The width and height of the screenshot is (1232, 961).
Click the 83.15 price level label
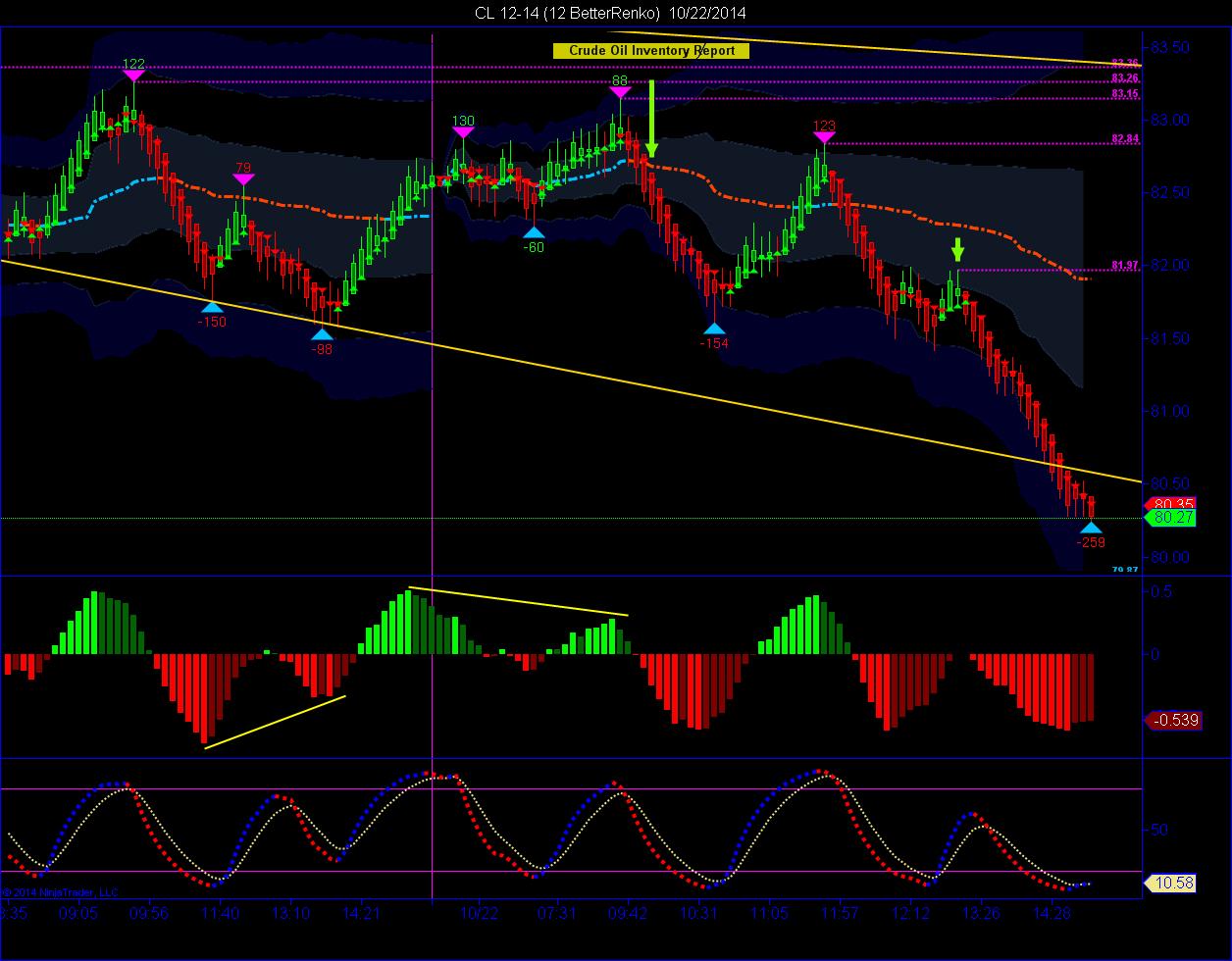point(1125,94)
